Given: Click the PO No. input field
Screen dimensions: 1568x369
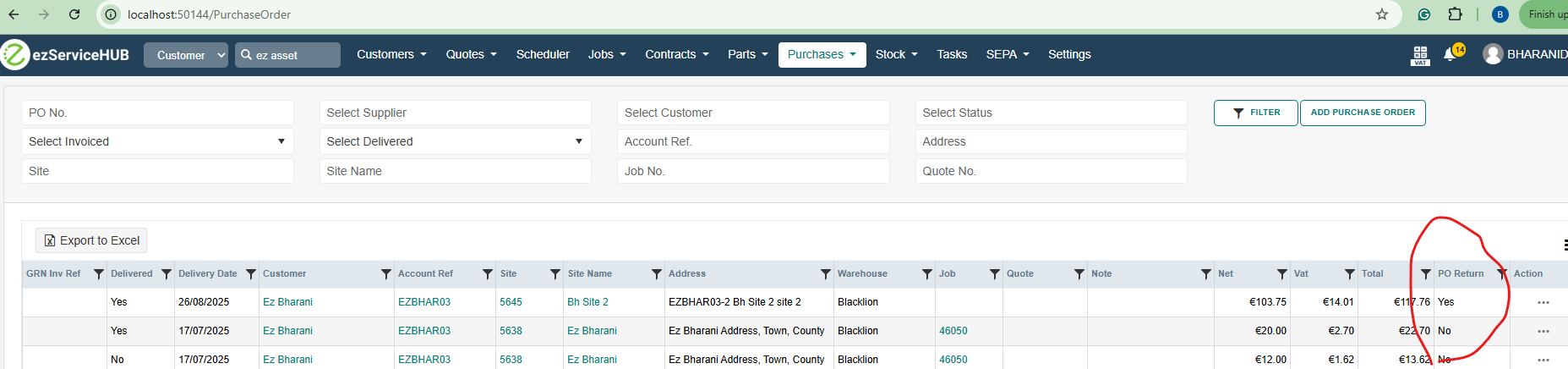Looking at the screenshot, I should pos(157,113).
